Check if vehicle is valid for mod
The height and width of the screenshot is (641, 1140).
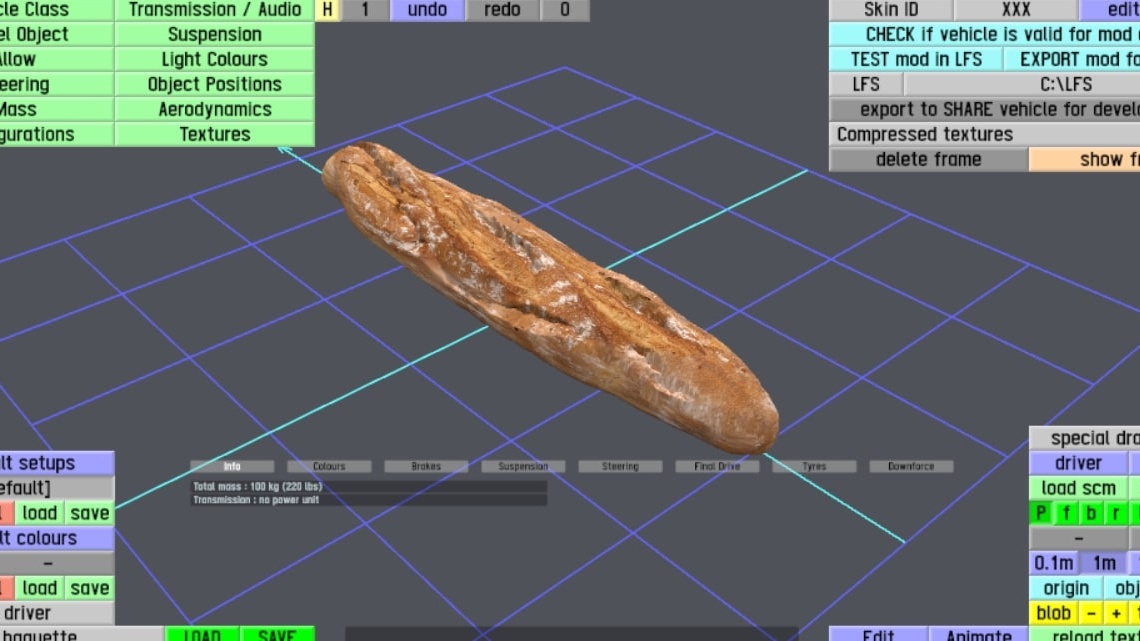(984, 34)
